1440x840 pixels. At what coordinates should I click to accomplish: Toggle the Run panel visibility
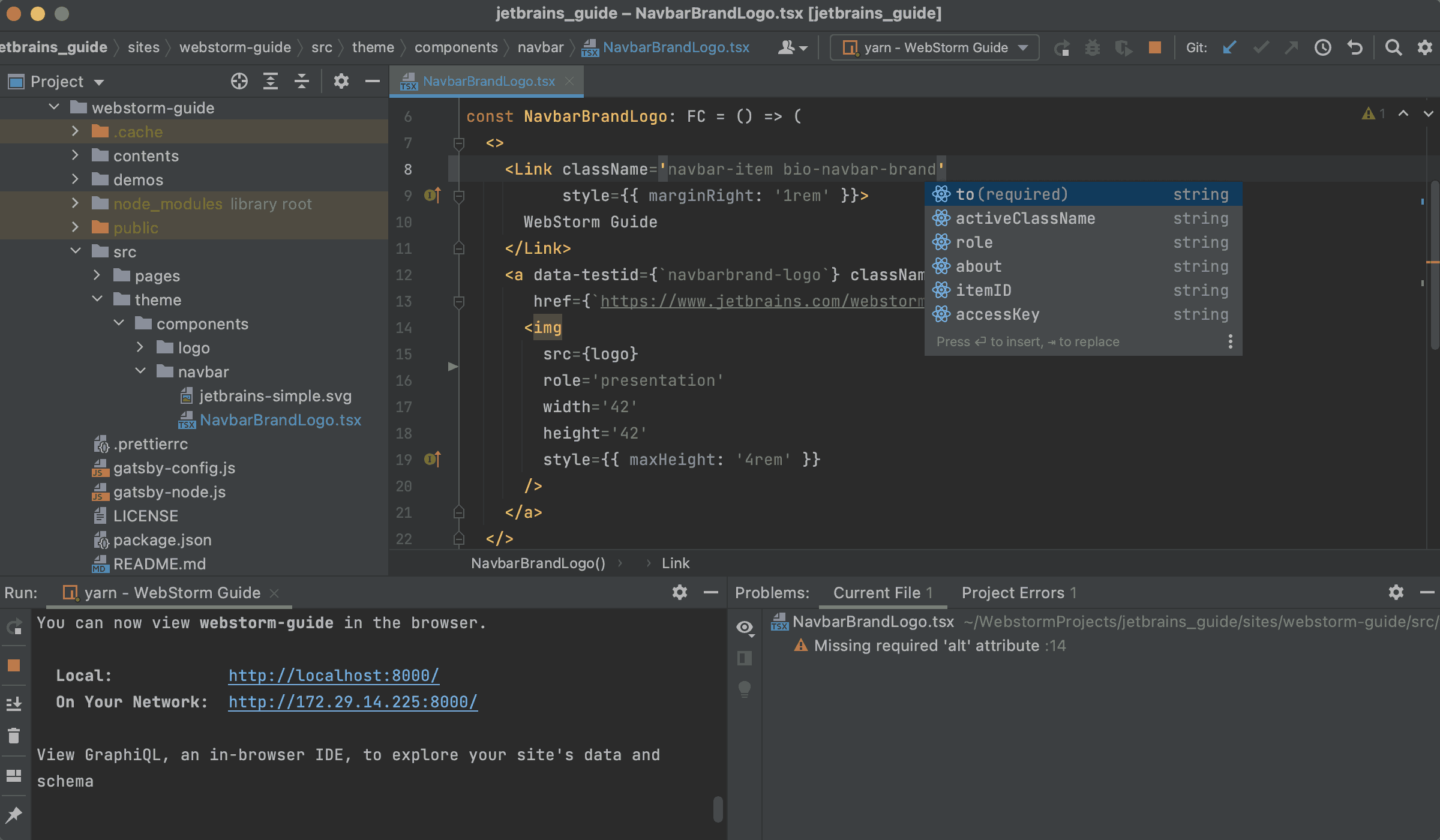pyautogui.click(x=711, y=592)
